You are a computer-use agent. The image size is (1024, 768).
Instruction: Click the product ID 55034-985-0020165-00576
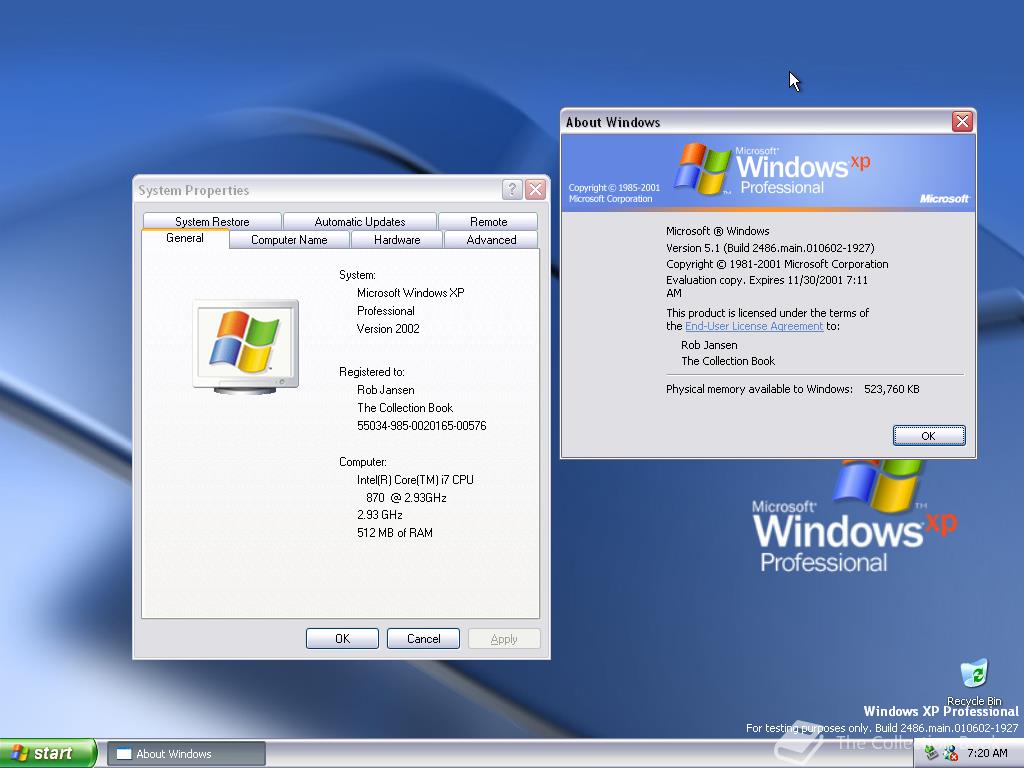(x=421, y=426)
